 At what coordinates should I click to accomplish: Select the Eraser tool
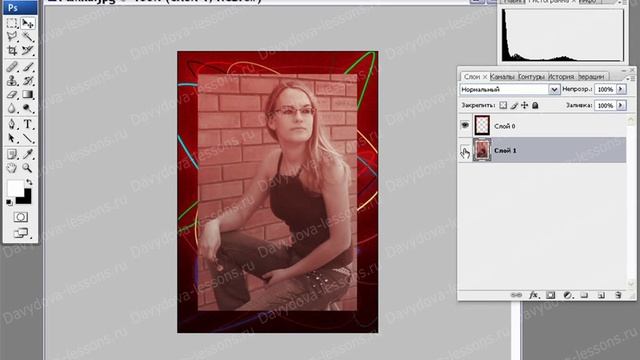click(x=12, y=94)
